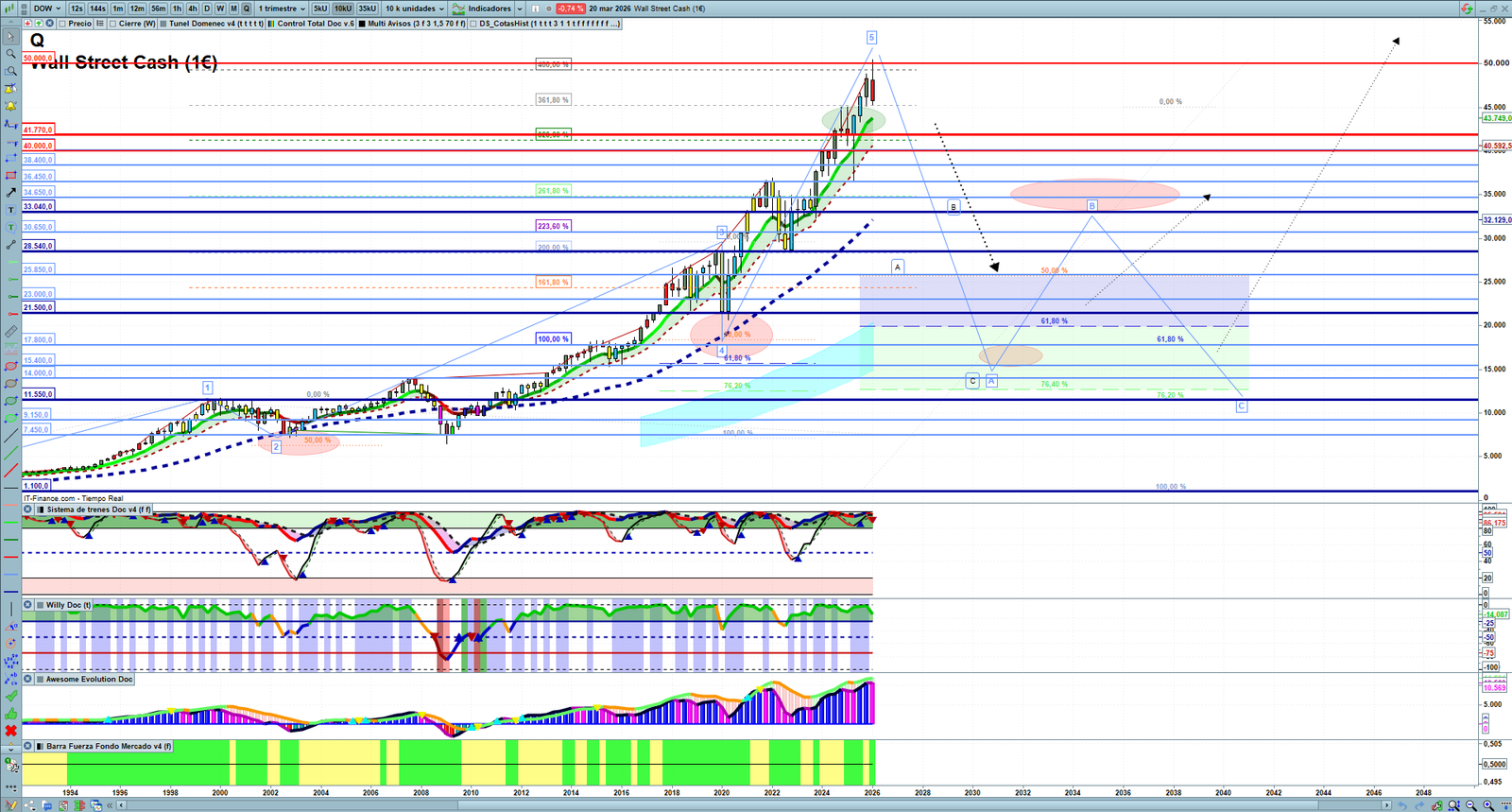Select the magnifier zoom tool
The height and width of the screenshot is (812, 1512).
click(10, 54)
